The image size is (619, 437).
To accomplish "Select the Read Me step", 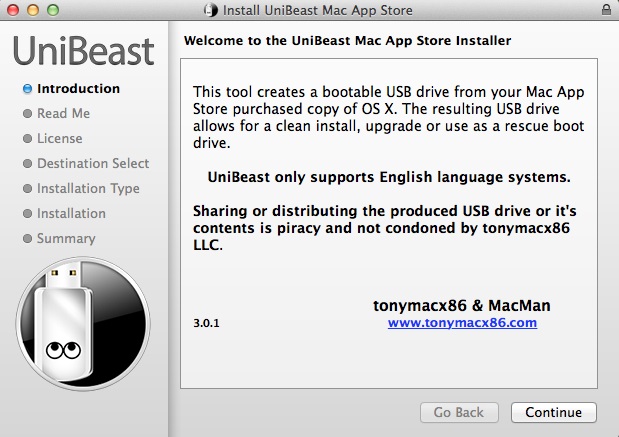I will (x=64, y=114).
